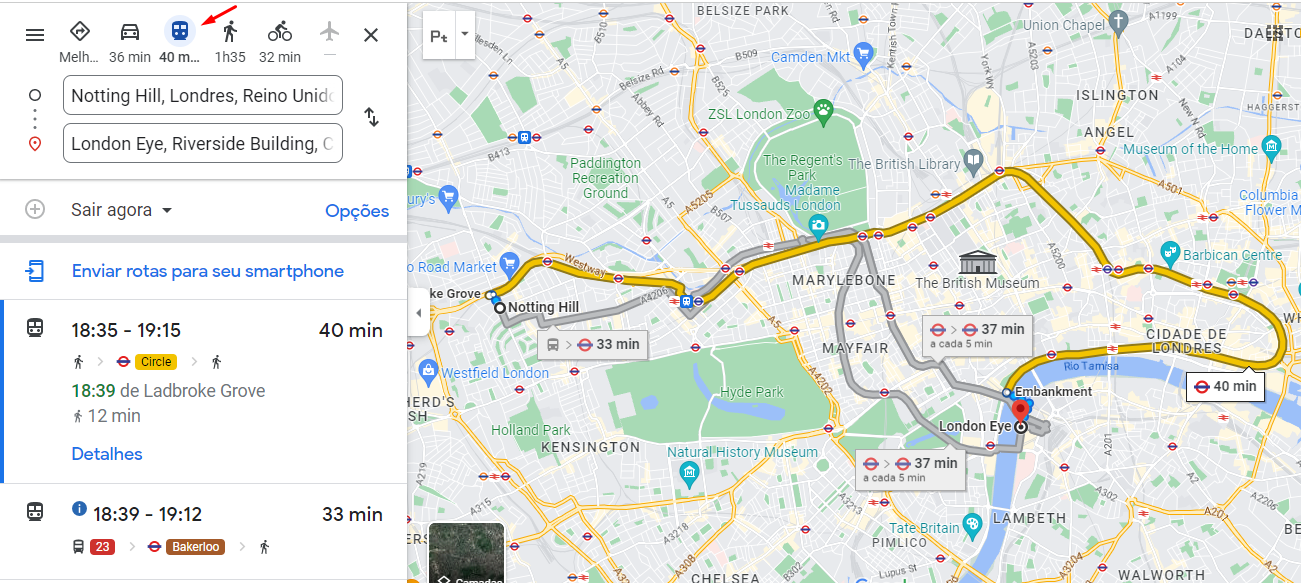Select public transit train icon
Screen dimensions: 1301x583
pyautogui.click(x=180, y=31)
